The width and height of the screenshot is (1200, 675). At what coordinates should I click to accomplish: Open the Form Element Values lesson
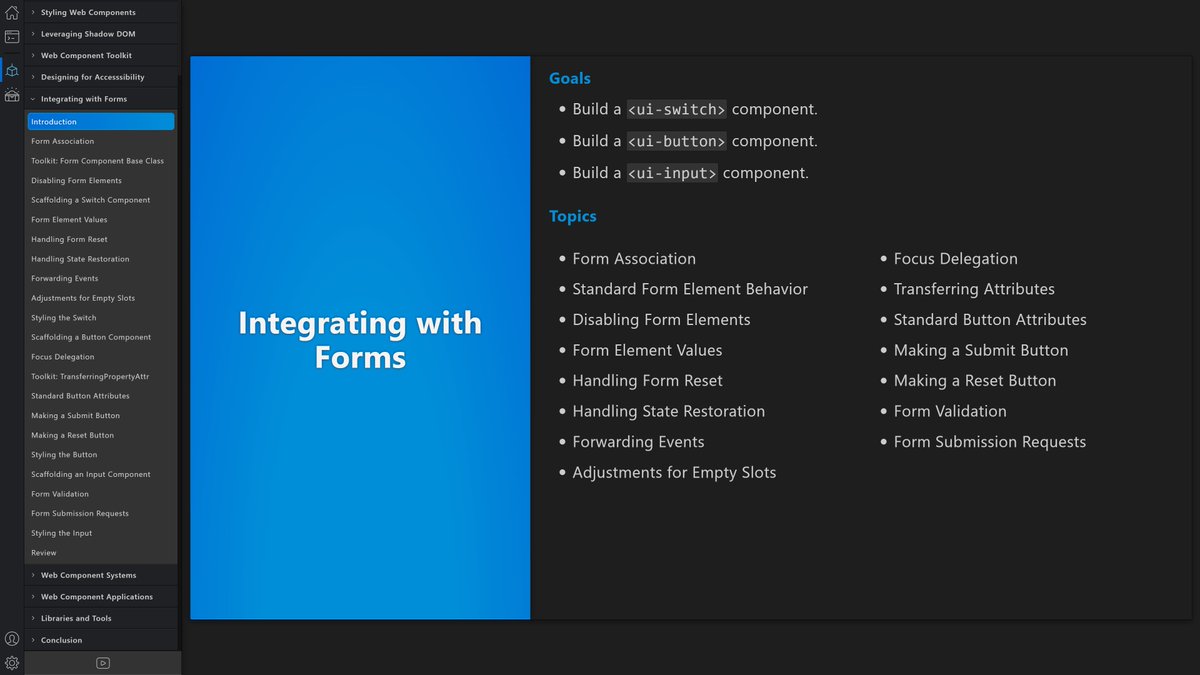[x=101, y=220]
